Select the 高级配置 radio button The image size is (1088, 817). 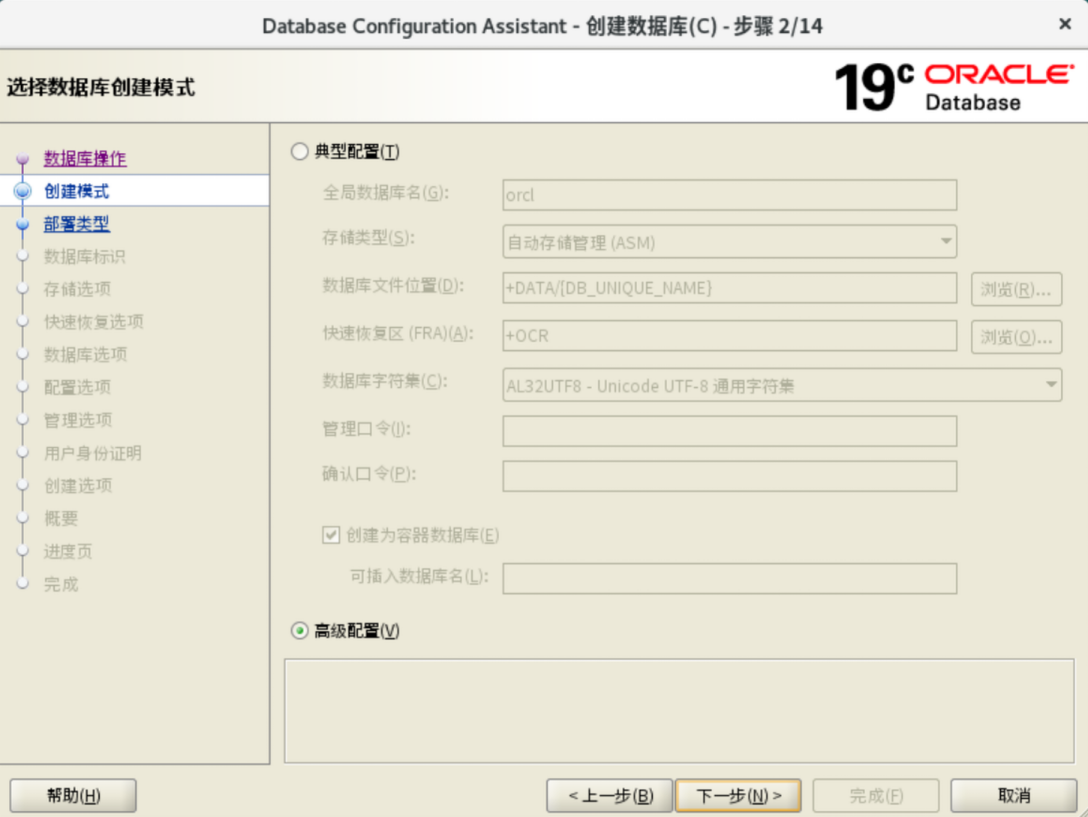click(x=299, y=631)
